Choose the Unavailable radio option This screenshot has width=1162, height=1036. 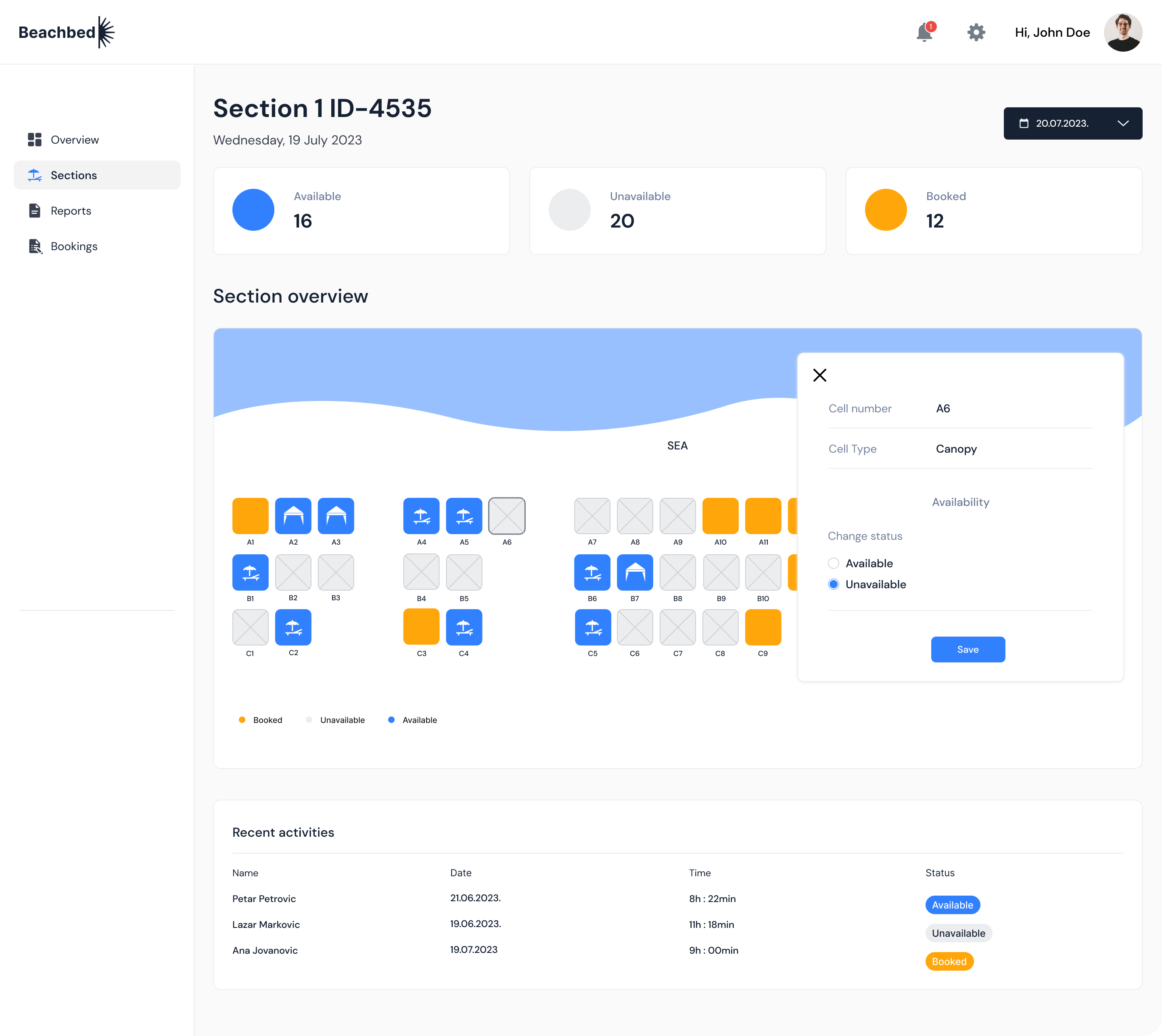(834, 584)
